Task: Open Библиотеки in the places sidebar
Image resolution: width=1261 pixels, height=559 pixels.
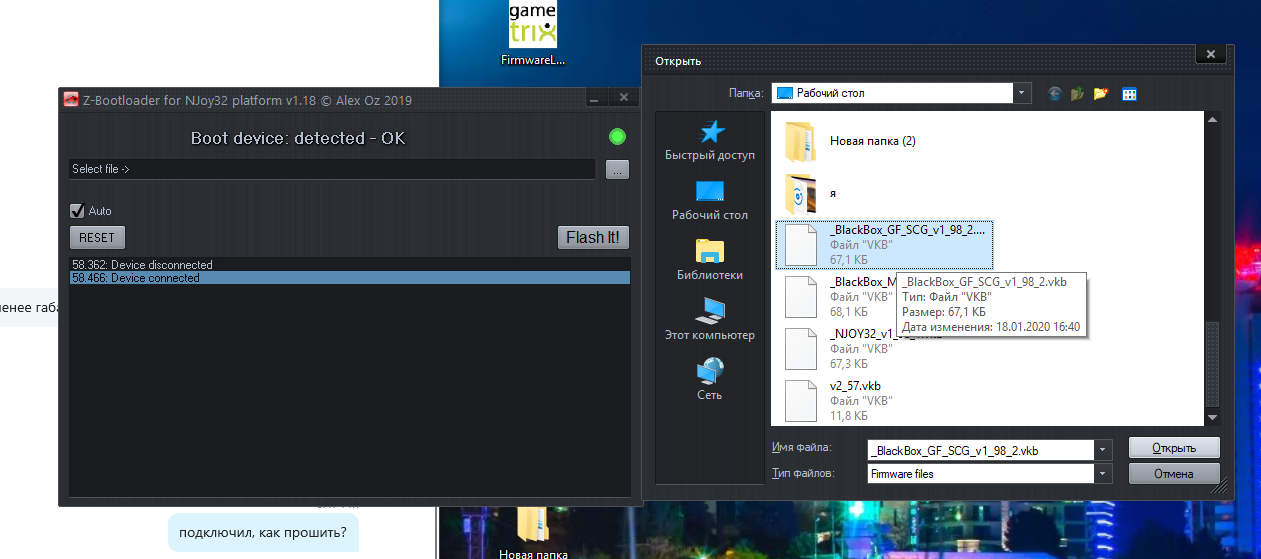Action: pos(709,260)
